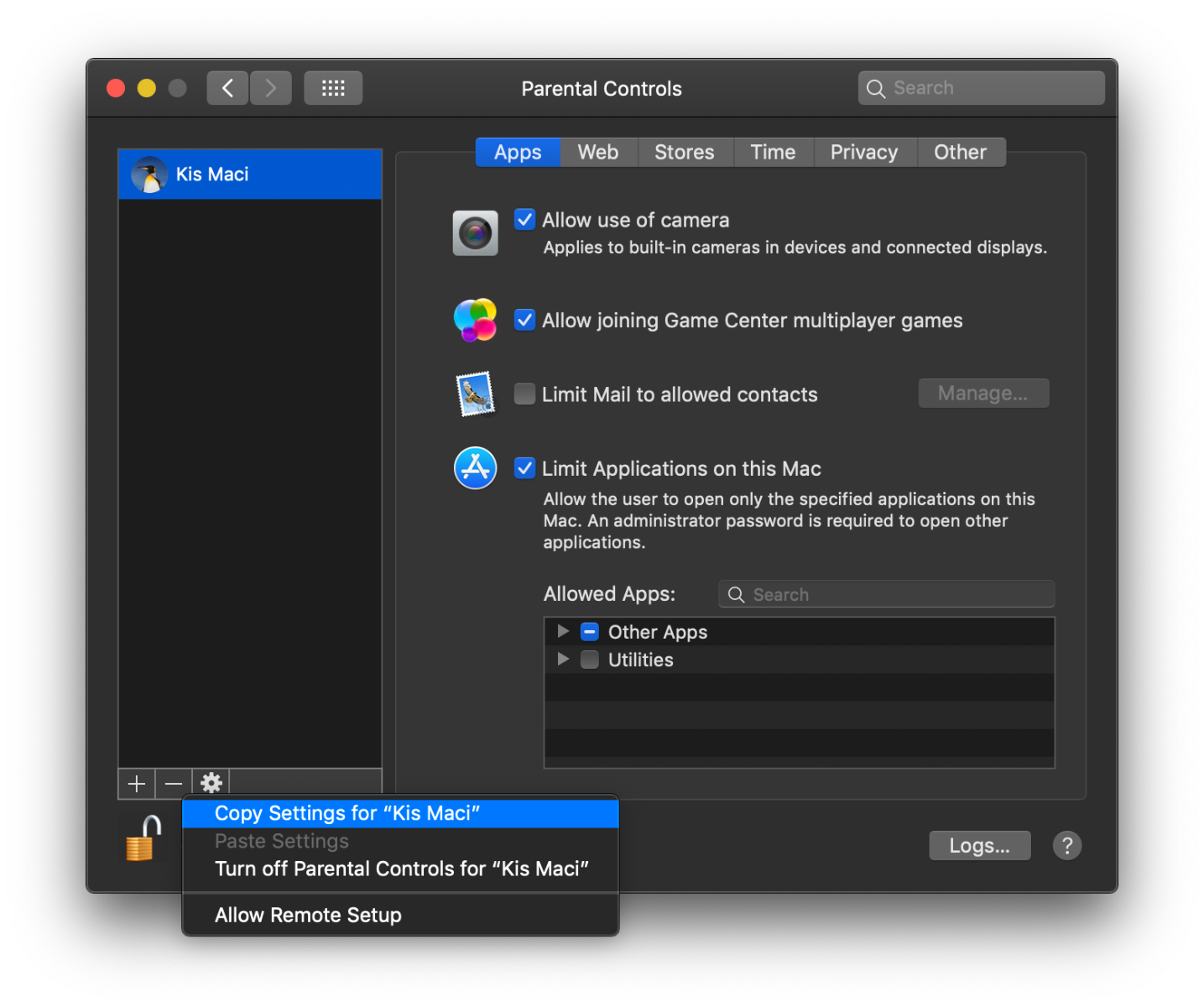This screenshot has height=1007, width=1204.
Task: Click the Parental Controls window title
Action: pyautogui.click(x=602, y=89)
